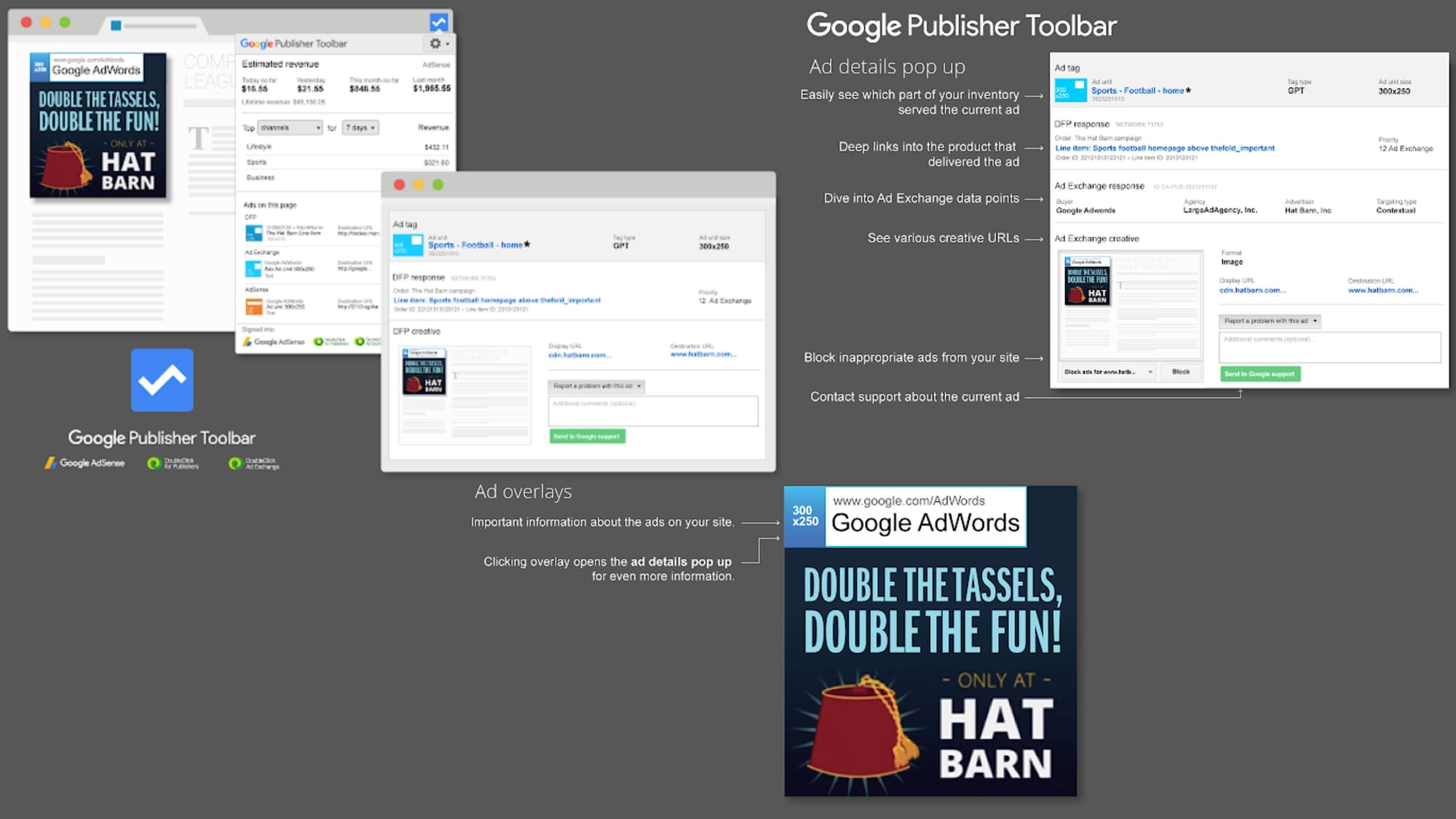This screenshot has width=1456, height=819.
Task: Open www.hatbarn.com link in the DFP creative window
Action: tap(703, 355)
